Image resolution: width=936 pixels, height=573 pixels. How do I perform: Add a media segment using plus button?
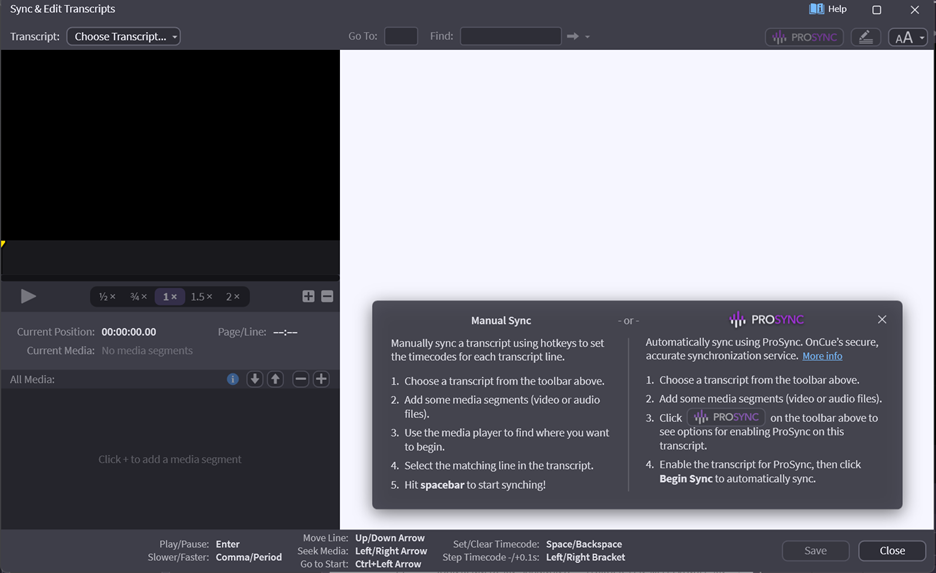[x=321, y=379]
